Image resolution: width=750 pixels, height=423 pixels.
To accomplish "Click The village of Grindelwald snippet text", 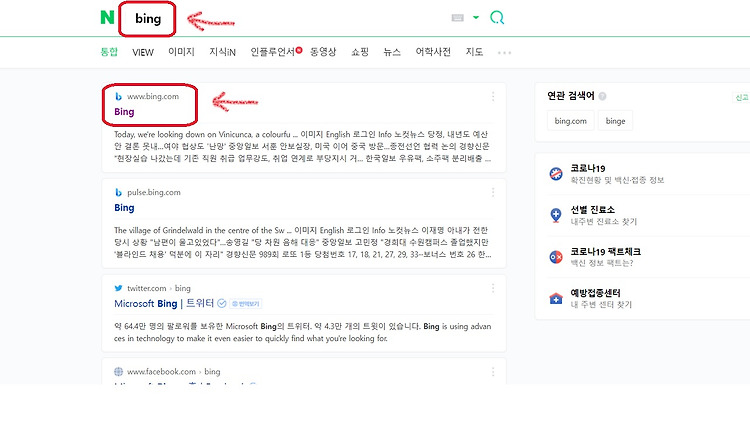I will click(x=302, y=242).
